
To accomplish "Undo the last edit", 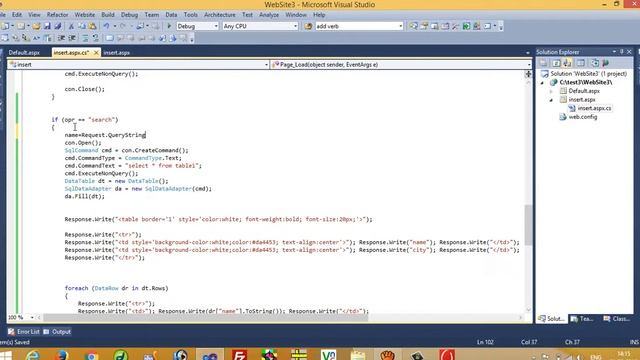I will point(106,26).
